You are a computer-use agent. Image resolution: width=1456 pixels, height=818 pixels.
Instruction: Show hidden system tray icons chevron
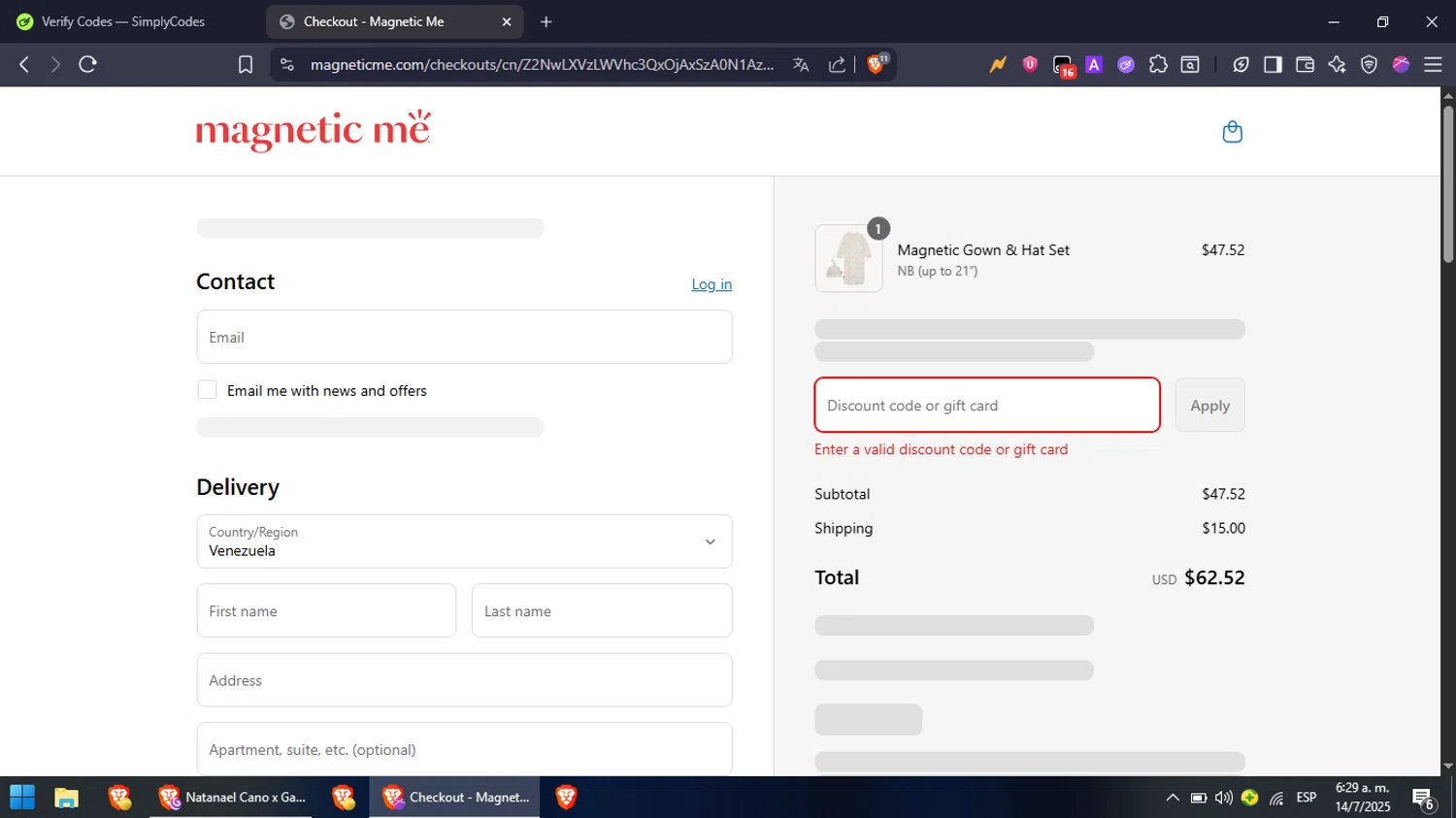tap(1173, 798)
